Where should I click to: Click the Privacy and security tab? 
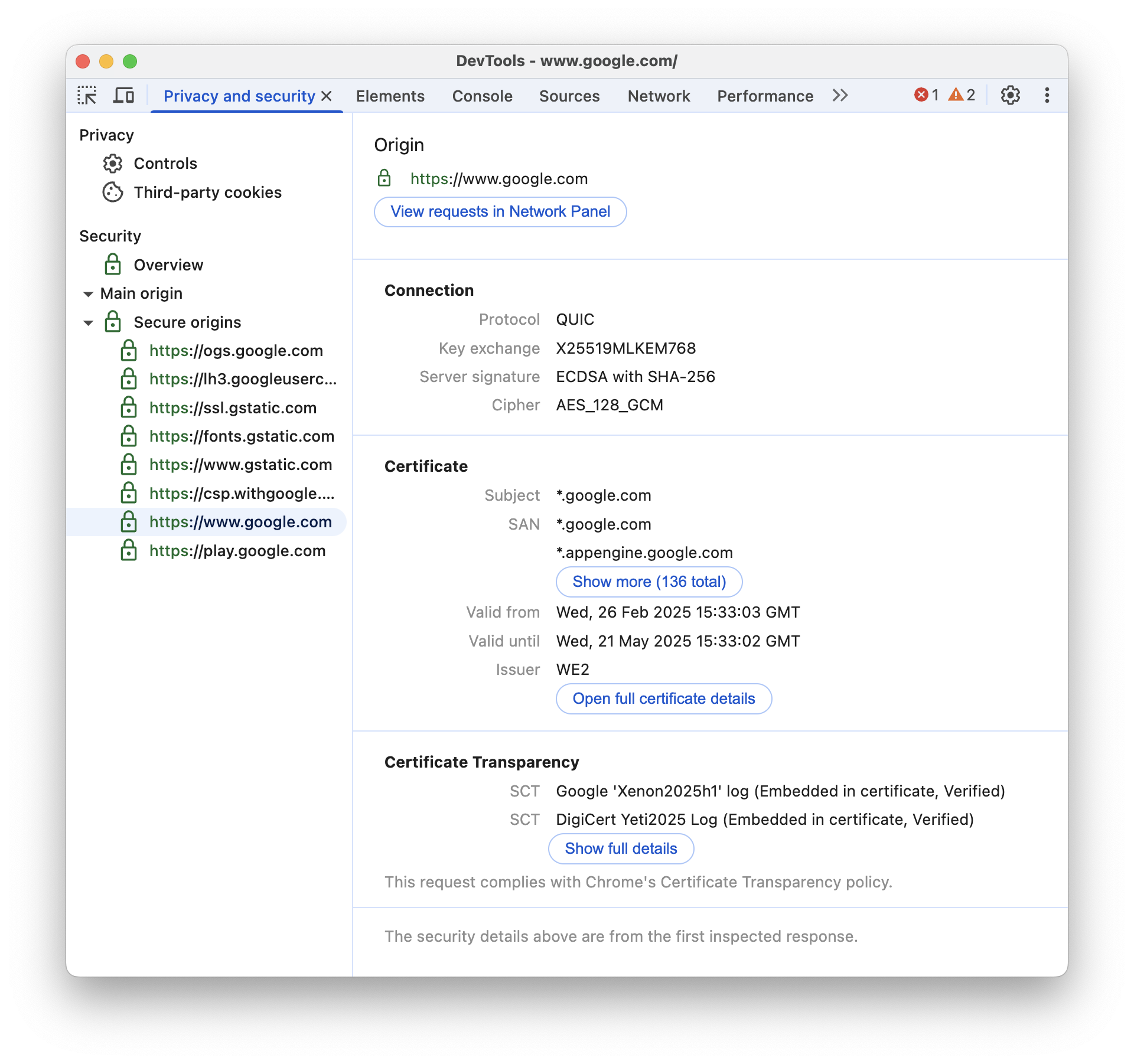tap(241, 95)
